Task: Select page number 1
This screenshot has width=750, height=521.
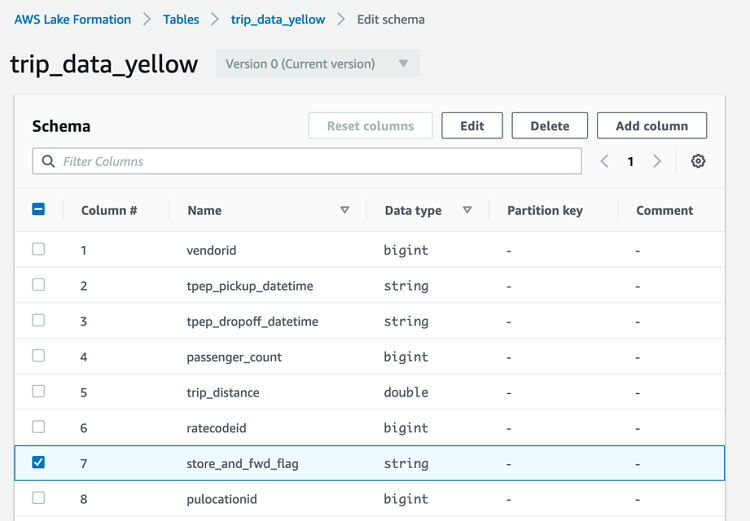Action: (x=630, y=161)
